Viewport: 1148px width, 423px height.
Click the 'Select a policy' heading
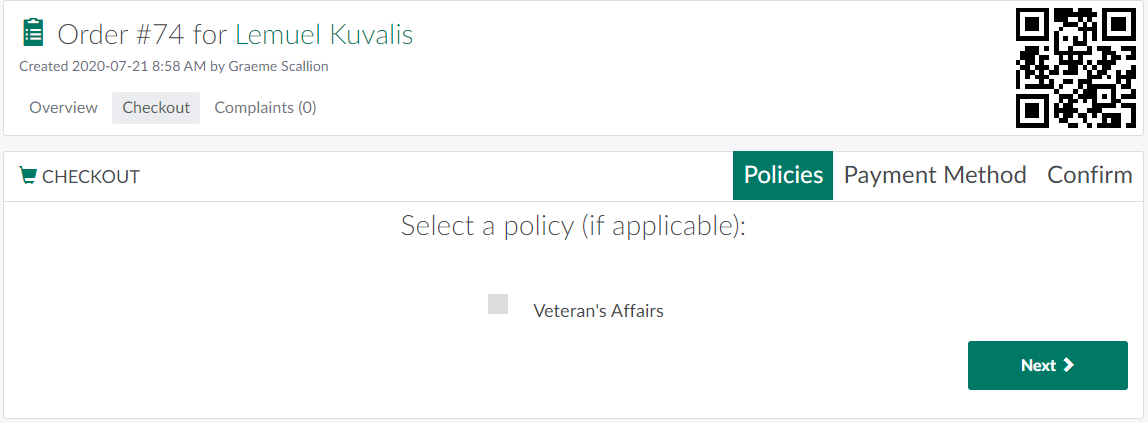[x=573, y=225]
